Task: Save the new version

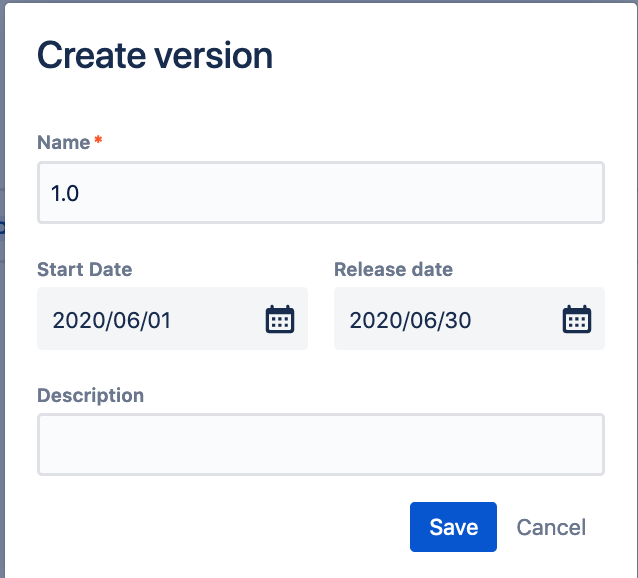Action: coord(453,527)
